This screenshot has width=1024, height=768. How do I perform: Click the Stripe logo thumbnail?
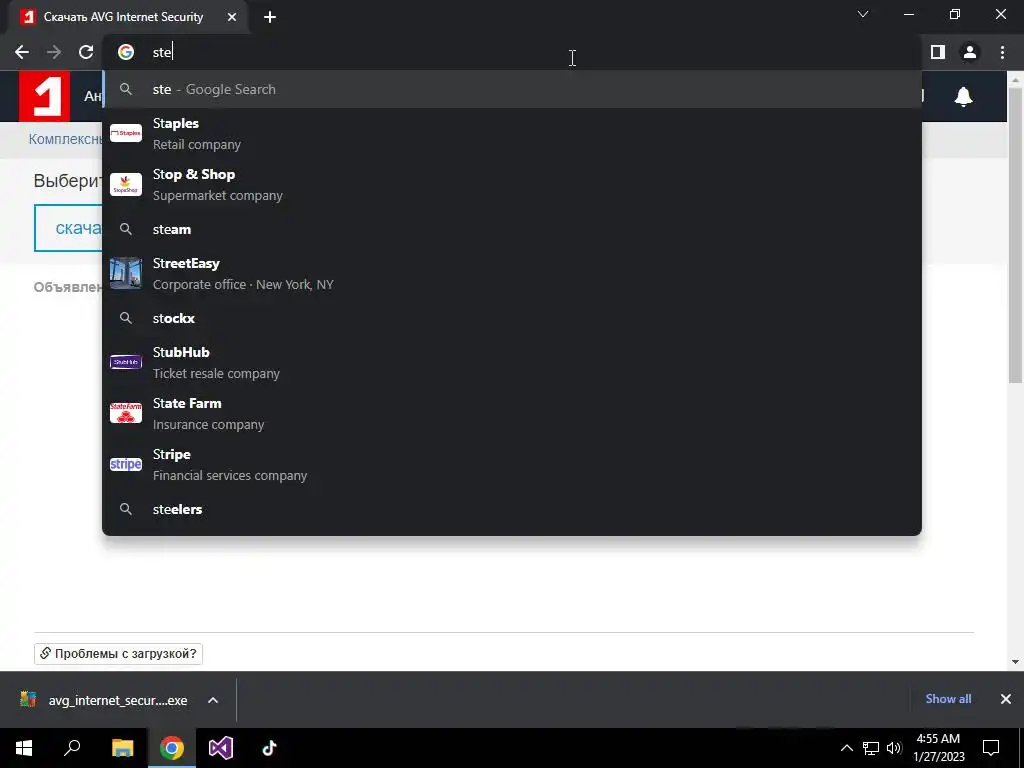(x=126, y=464)
